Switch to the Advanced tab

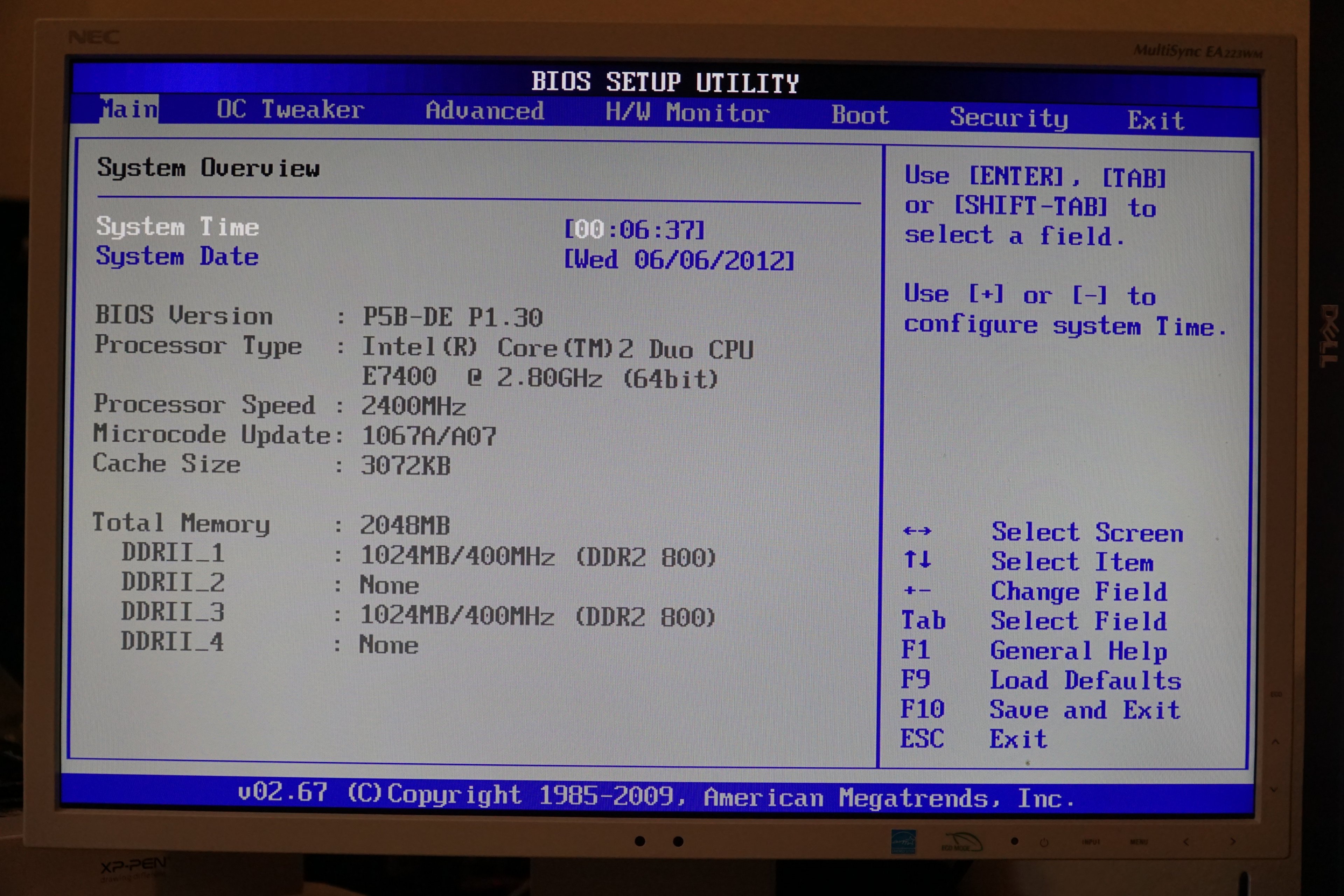(484, 111)
